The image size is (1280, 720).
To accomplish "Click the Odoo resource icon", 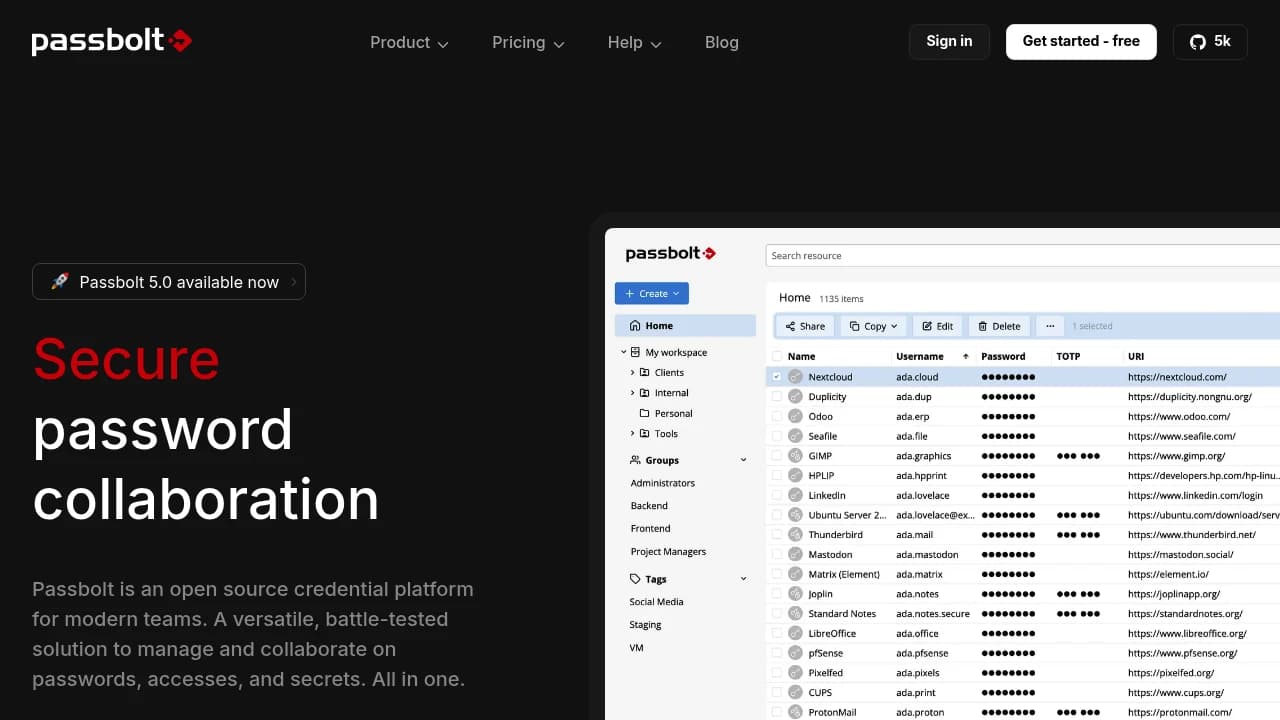I will point(796,416).
